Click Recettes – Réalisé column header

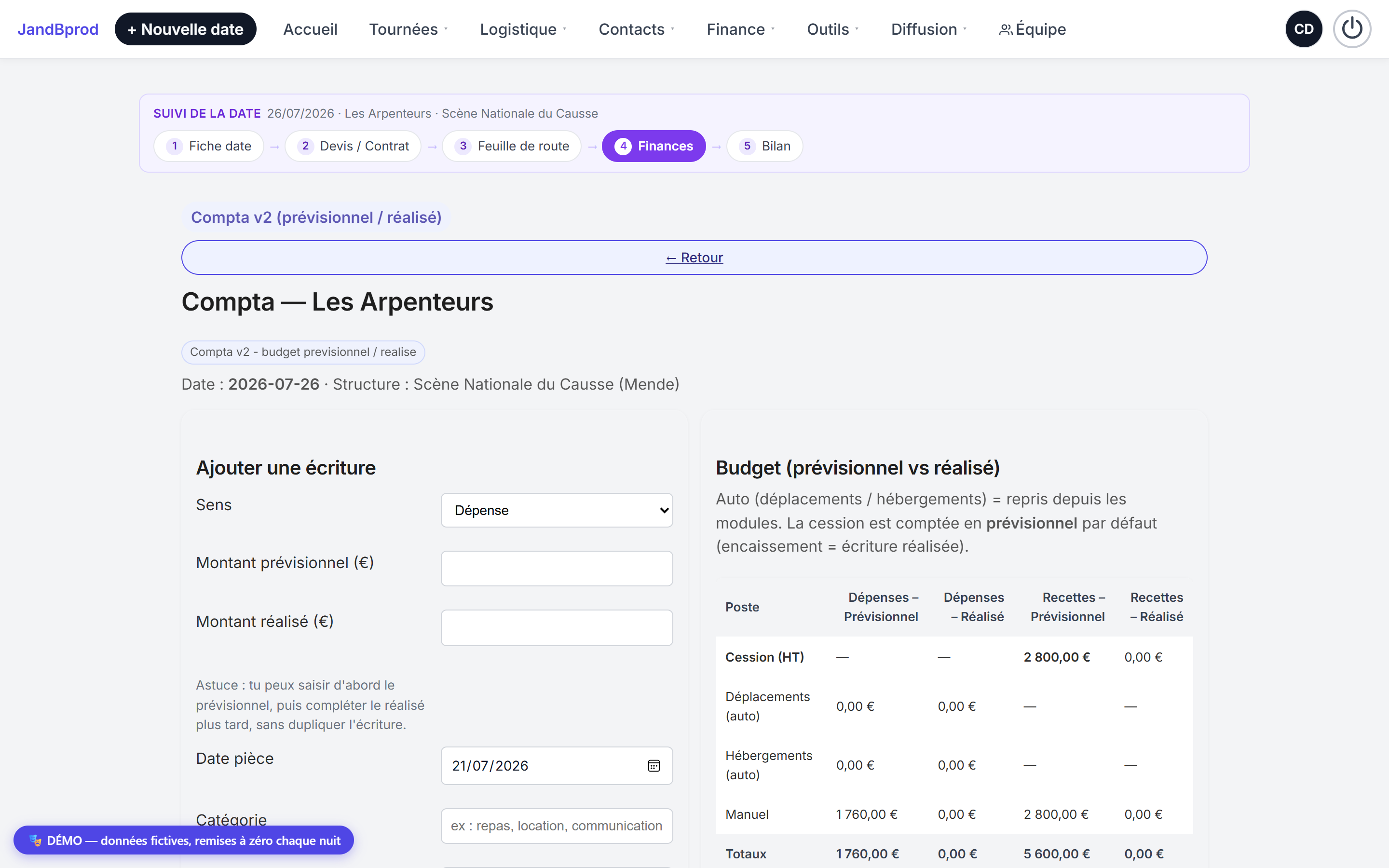(x=1156, y=607)
